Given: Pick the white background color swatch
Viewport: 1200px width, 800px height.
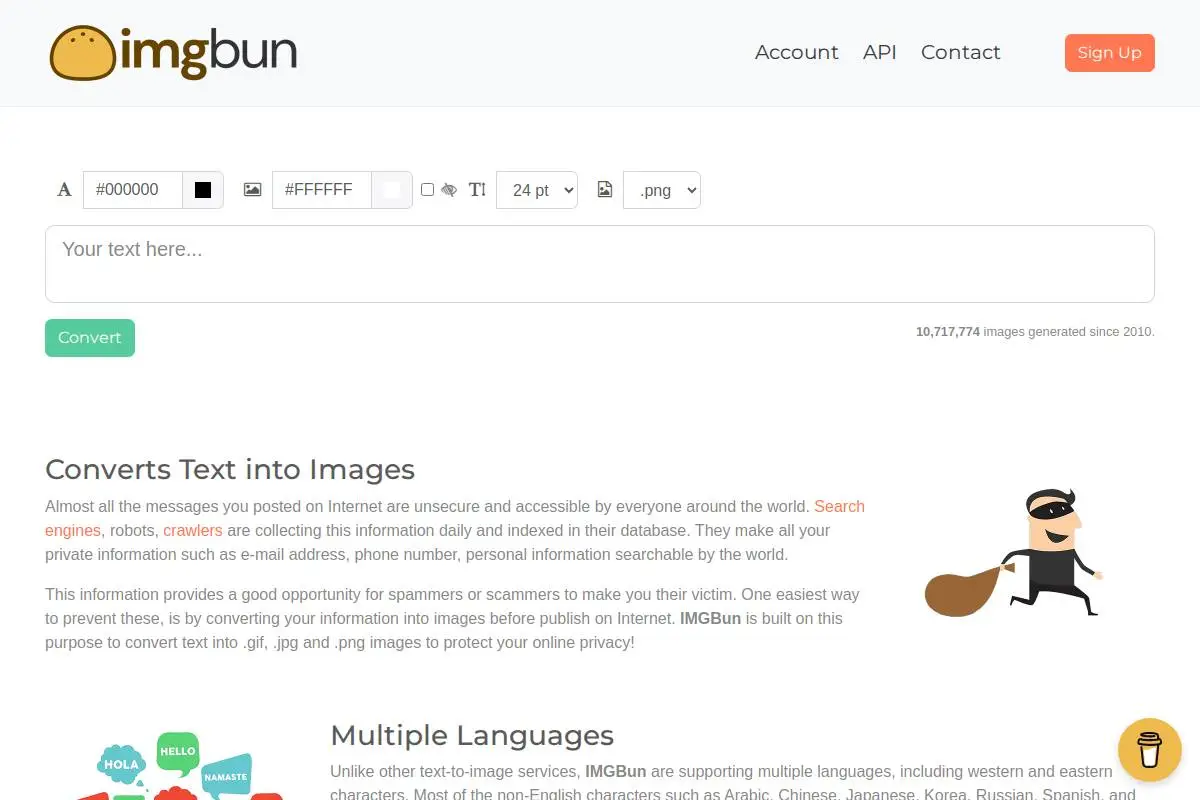Looking at the screenshot, I should [392, 190].
